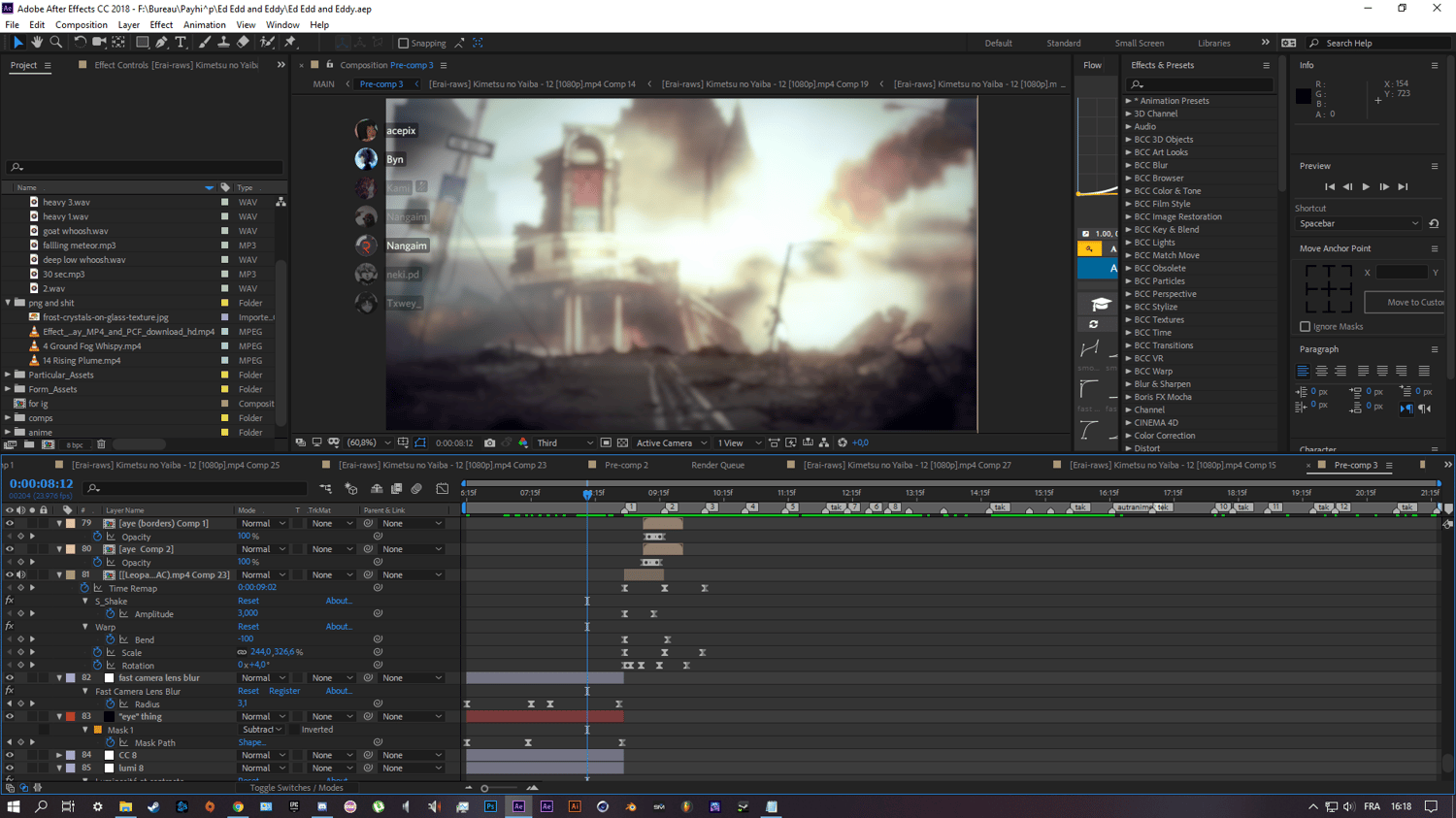Click the color swatch in Info panel

coord(1304,96)
